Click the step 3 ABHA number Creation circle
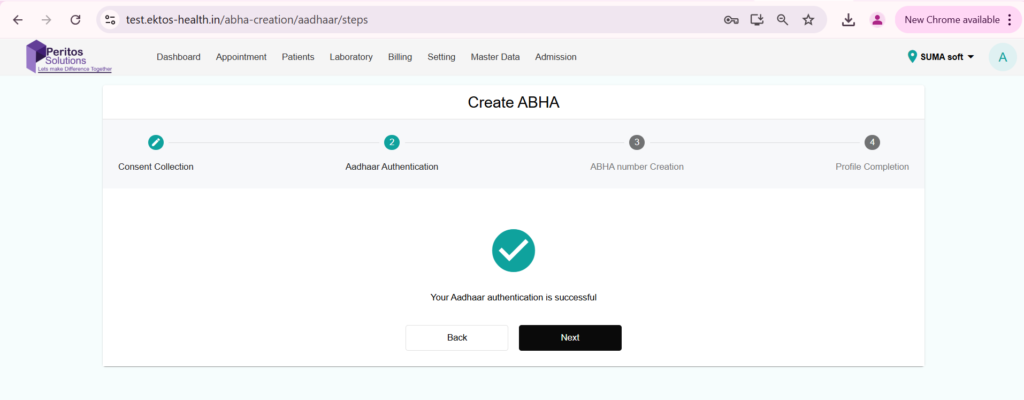The image size is (1024, 400). tap(637, 142)
